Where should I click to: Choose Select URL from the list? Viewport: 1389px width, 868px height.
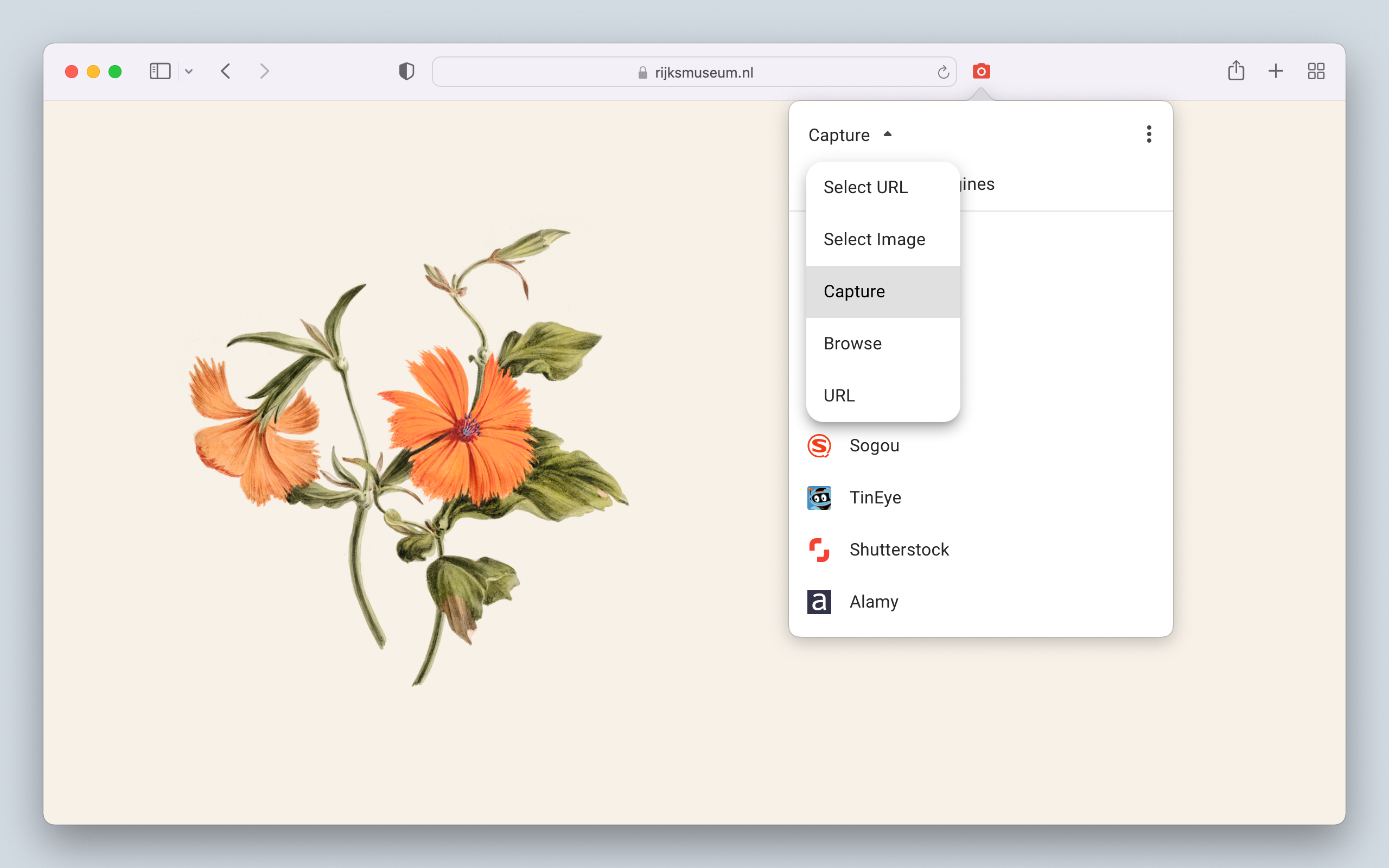tap(865, 187)
